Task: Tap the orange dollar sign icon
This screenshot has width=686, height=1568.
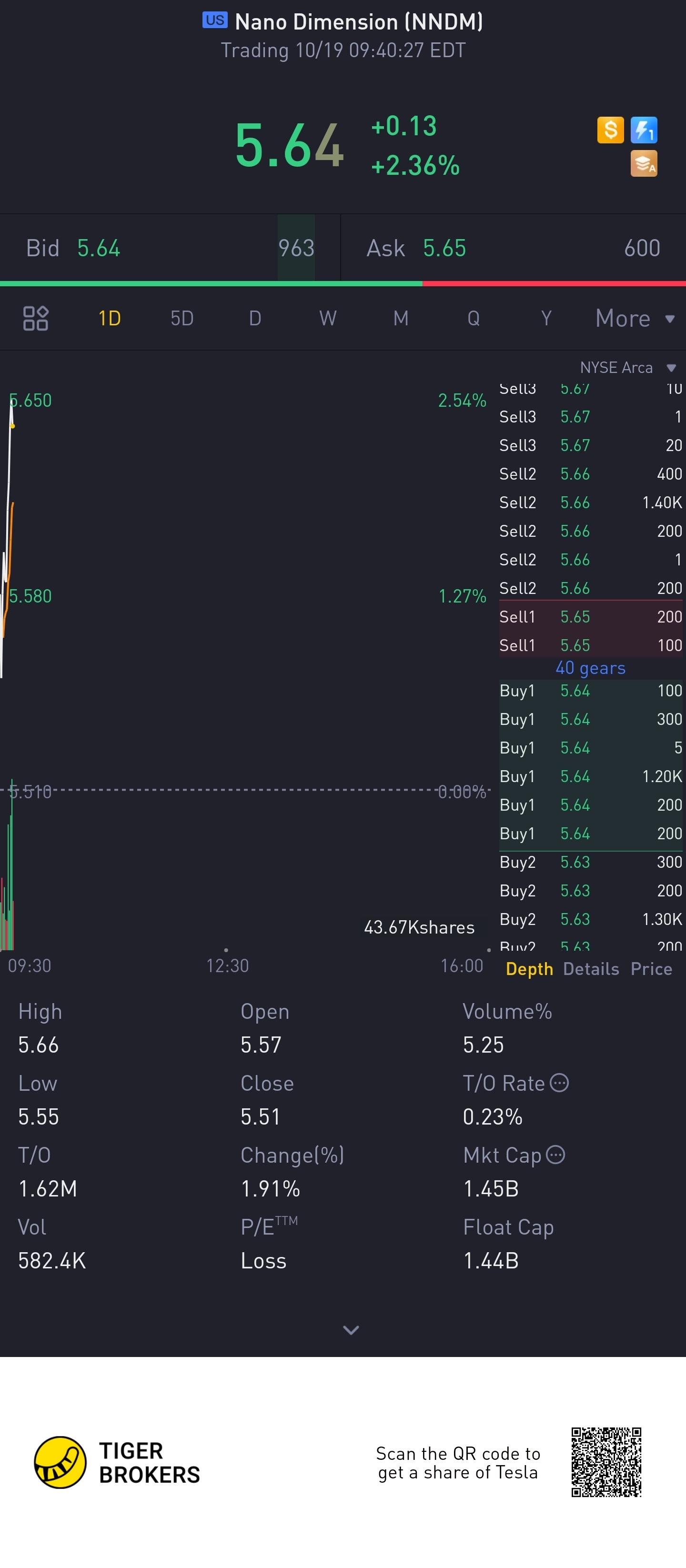Action: 610,130
